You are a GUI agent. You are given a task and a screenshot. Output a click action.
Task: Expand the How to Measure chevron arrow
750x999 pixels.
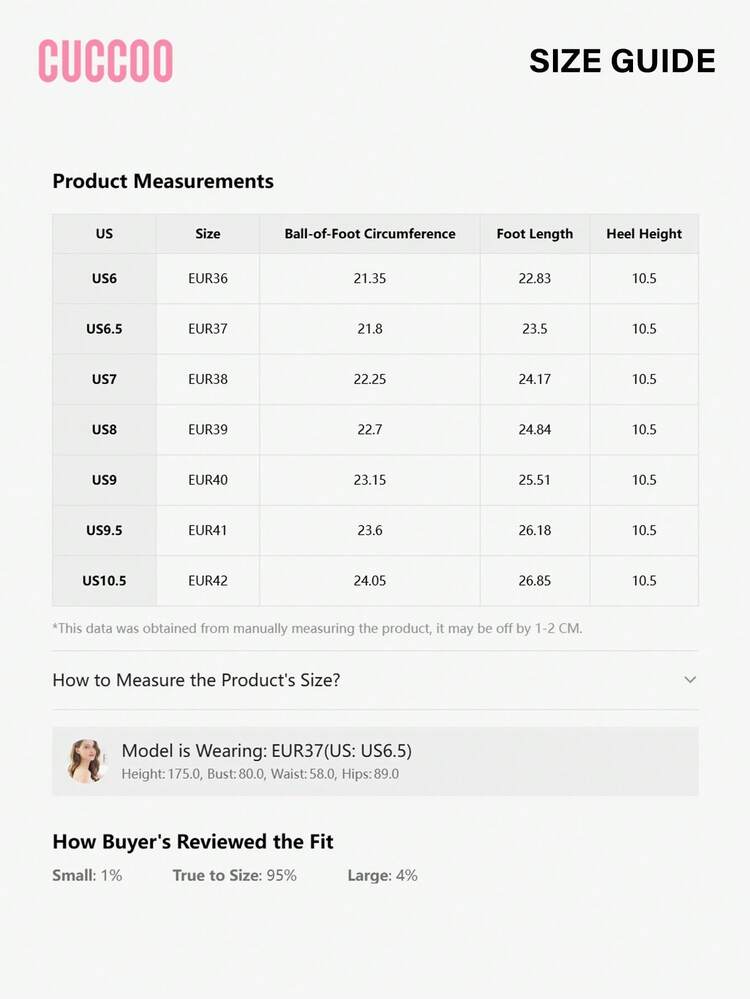click(x=690, y=680)
